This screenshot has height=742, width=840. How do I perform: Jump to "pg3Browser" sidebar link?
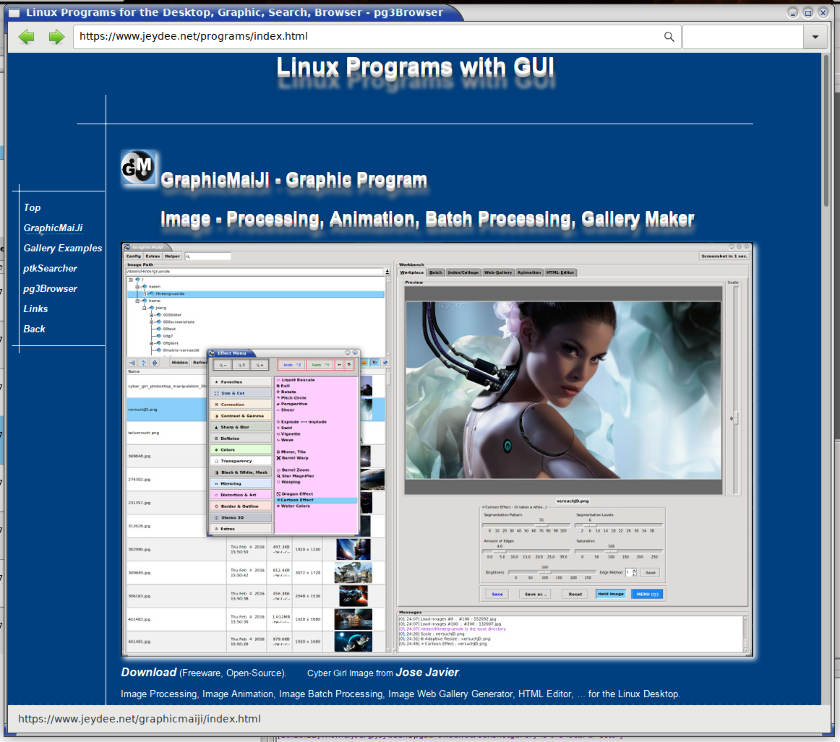point(50,289)
